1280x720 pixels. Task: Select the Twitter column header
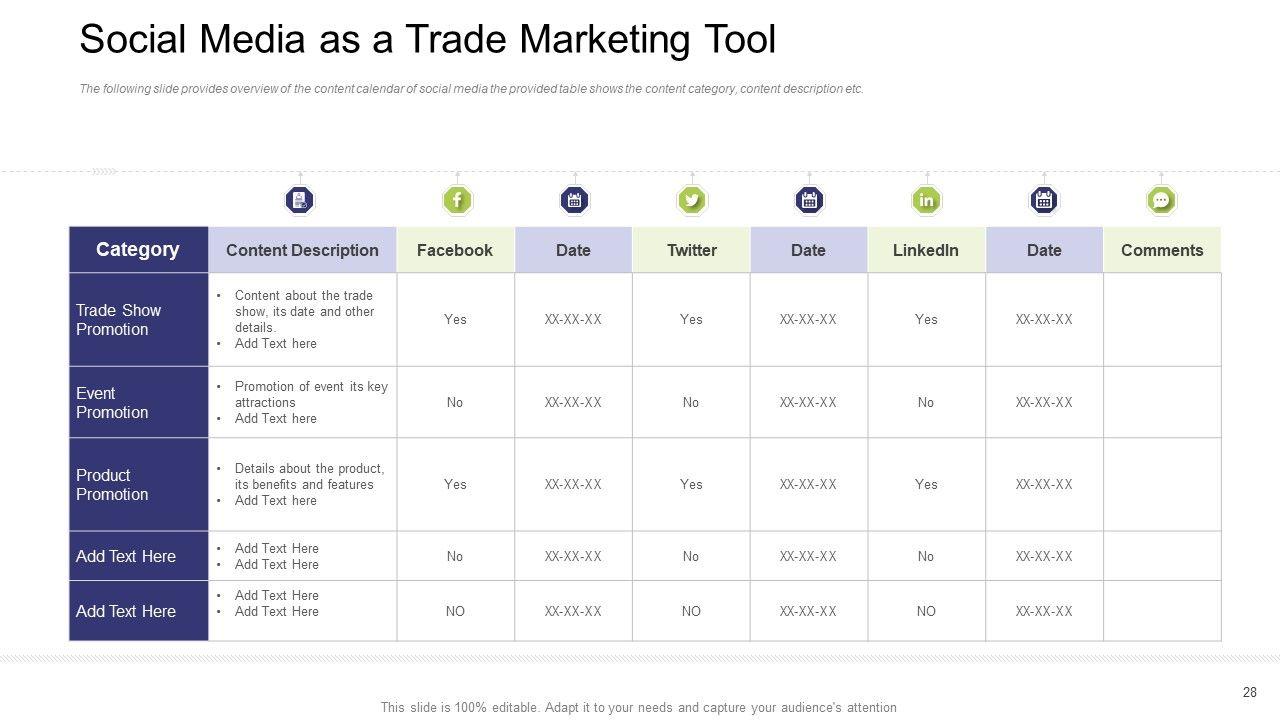pyautogui.click(x=691, y=250)
